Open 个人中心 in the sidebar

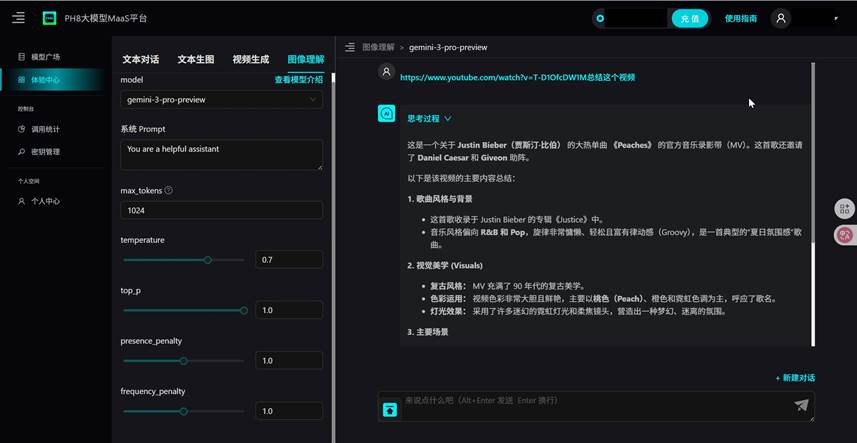pyautogui.click(x=45, y=201)
